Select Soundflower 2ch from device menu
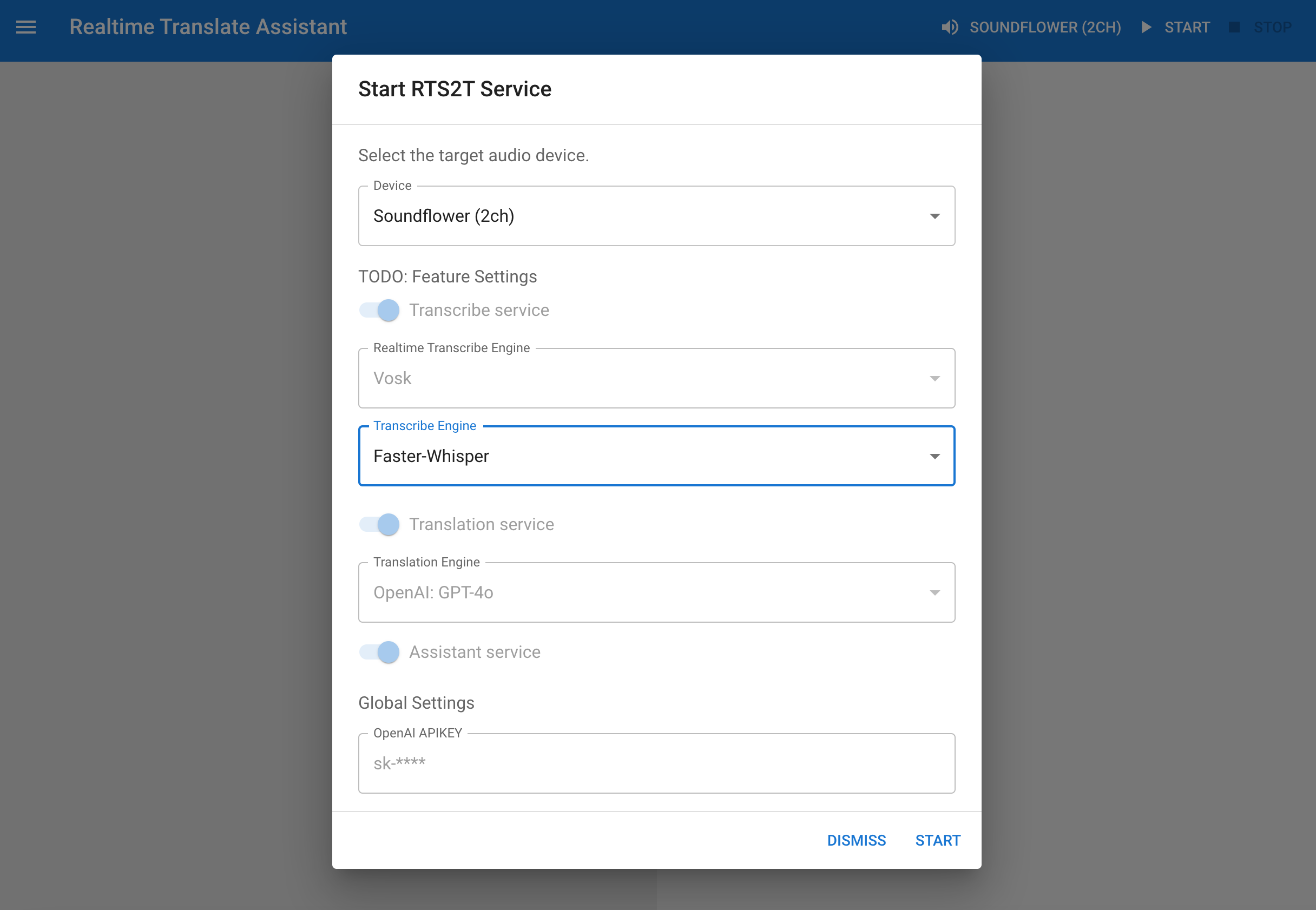Screen dimensions: 1316x910 656,216
